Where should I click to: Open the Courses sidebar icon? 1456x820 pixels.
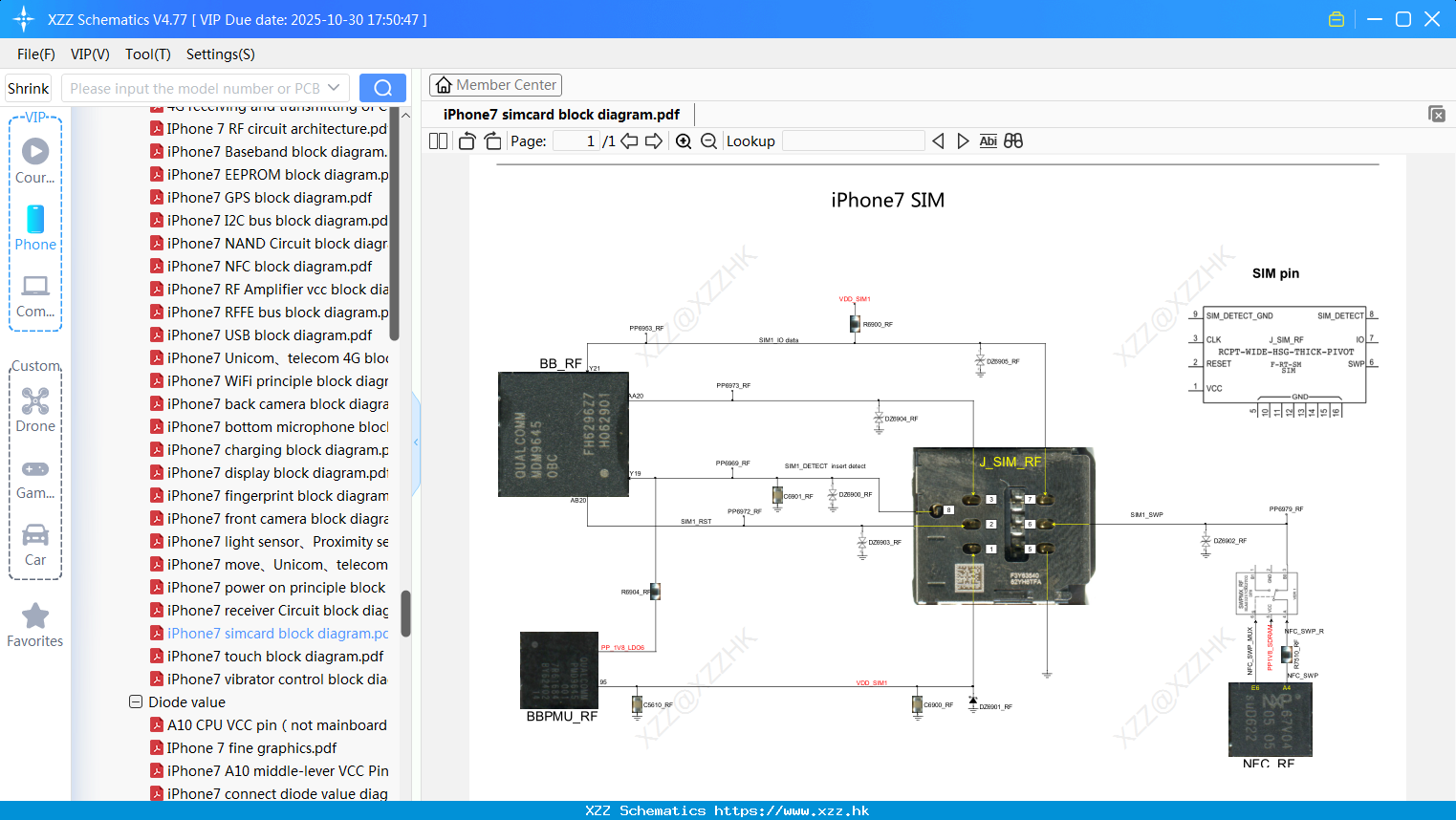(x=35, y=162)
